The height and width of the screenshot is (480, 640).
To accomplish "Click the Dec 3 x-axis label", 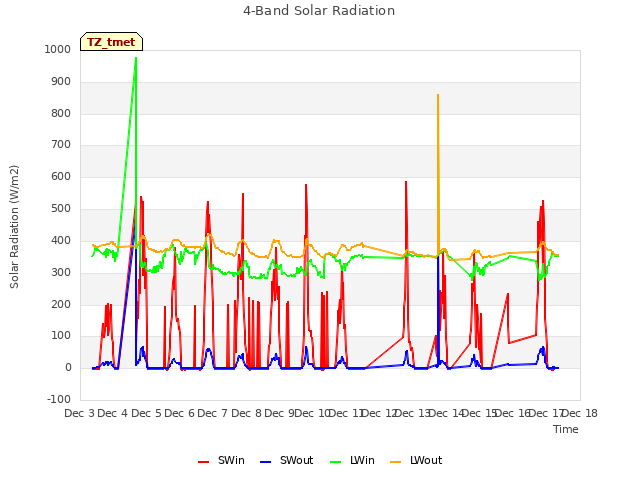I will point(79,413).
